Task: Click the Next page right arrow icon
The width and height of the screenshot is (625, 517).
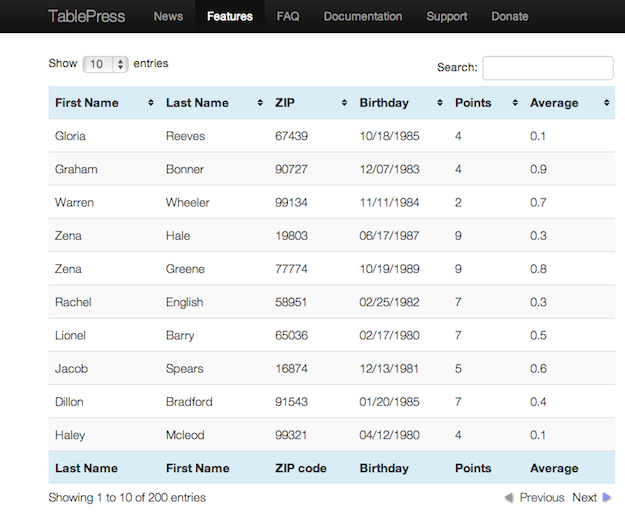Action: [x=607, y=497]
